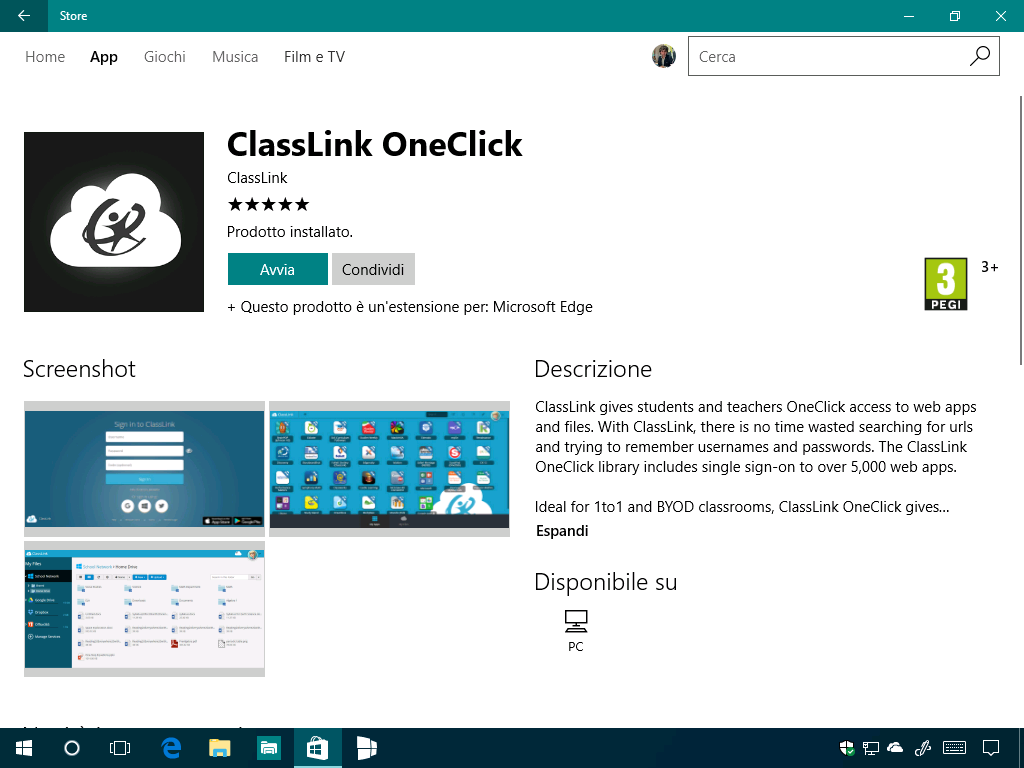Open OneDrive cloud tray icon
Screen dimensions: 1024x768
(895, 747)
